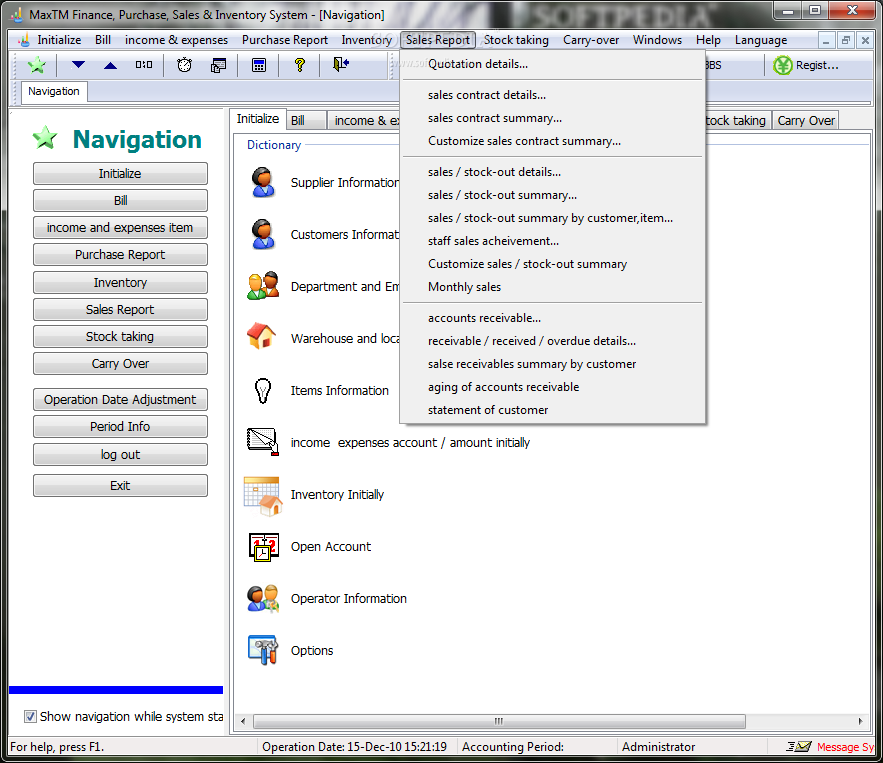Click the Operation Date Adjustment button

pyautogui.click(x=120, y=399)
